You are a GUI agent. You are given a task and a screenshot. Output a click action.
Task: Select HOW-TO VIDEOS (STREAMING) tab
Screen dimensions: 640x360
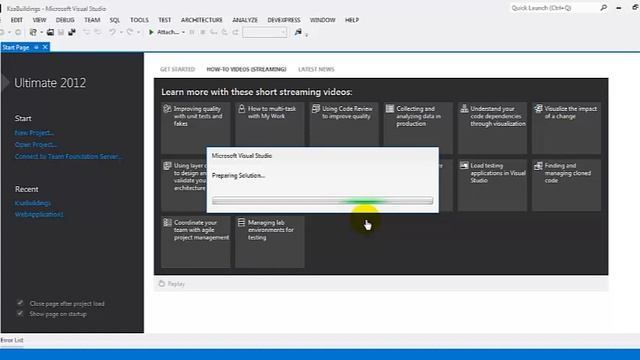tap(246, 69)
